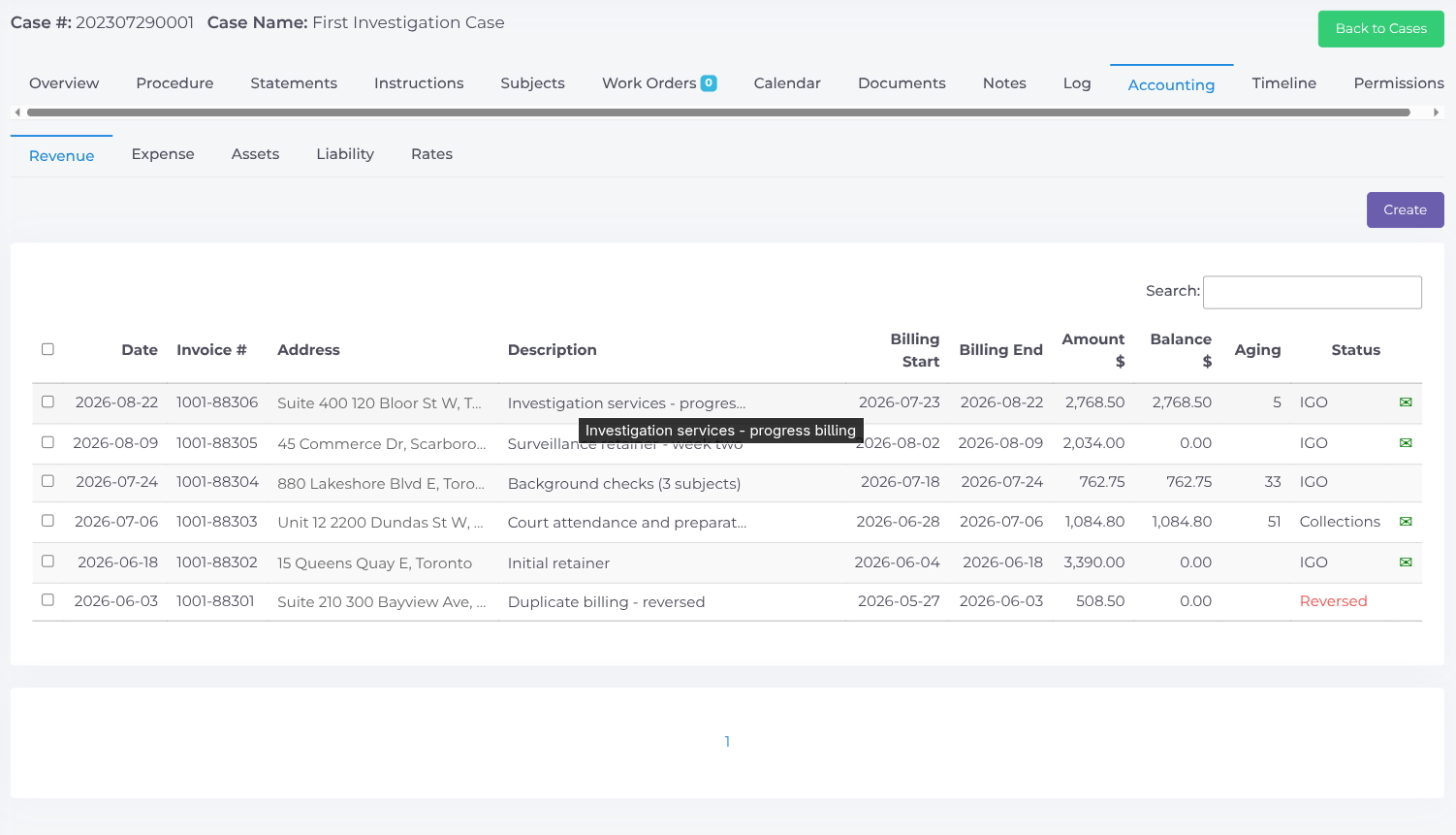Click the 3,390.00 amount cell

click(1094, 562)
